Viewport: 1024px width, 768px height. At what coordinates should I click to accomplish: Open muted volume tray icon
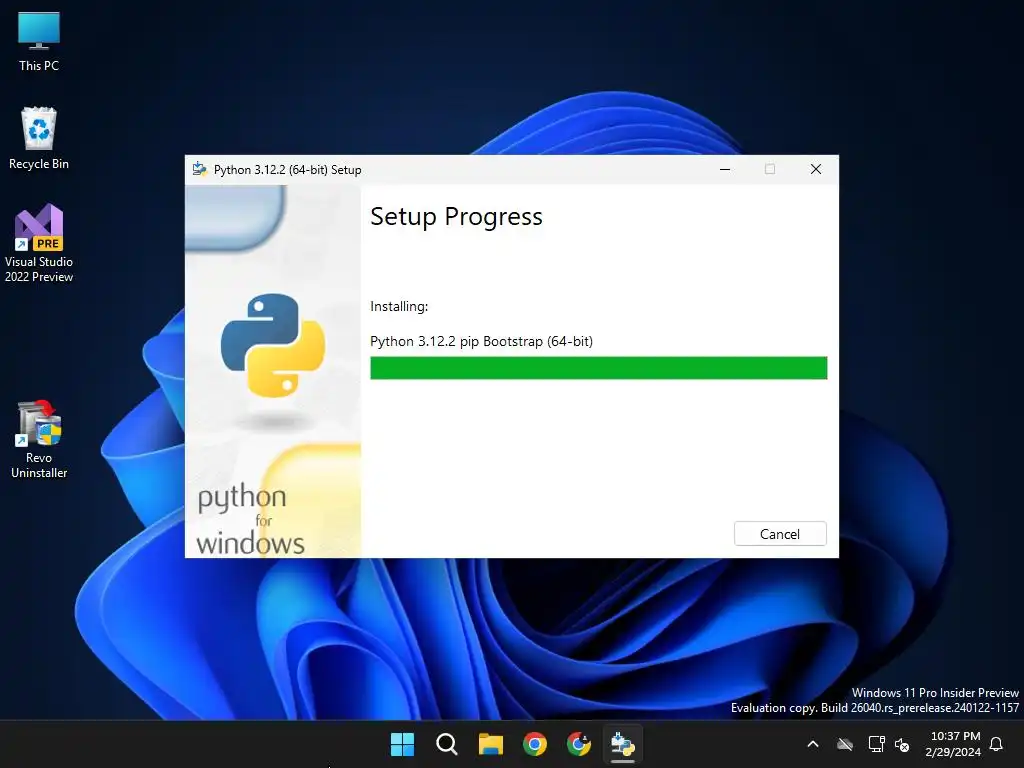[902, 744]
